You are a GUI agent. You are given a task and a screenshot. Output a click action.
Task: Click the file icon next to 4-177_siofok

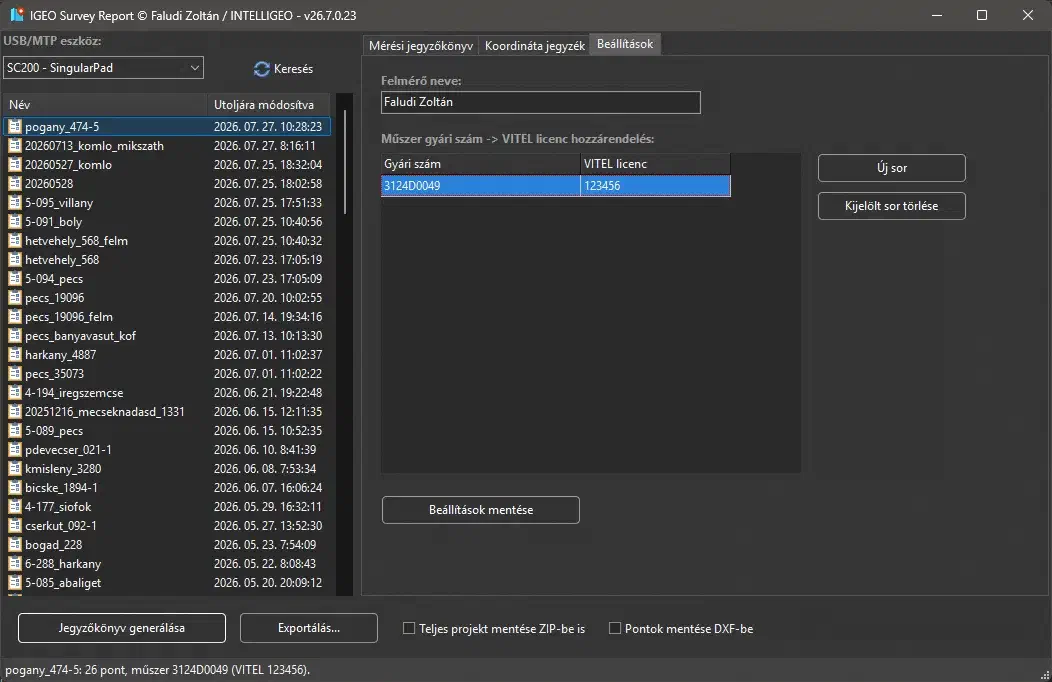point(15,506)
